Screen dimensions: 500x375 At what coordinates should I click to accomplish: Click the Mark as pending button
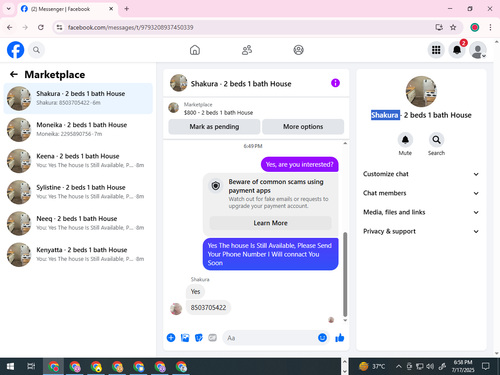coord(214,127)
